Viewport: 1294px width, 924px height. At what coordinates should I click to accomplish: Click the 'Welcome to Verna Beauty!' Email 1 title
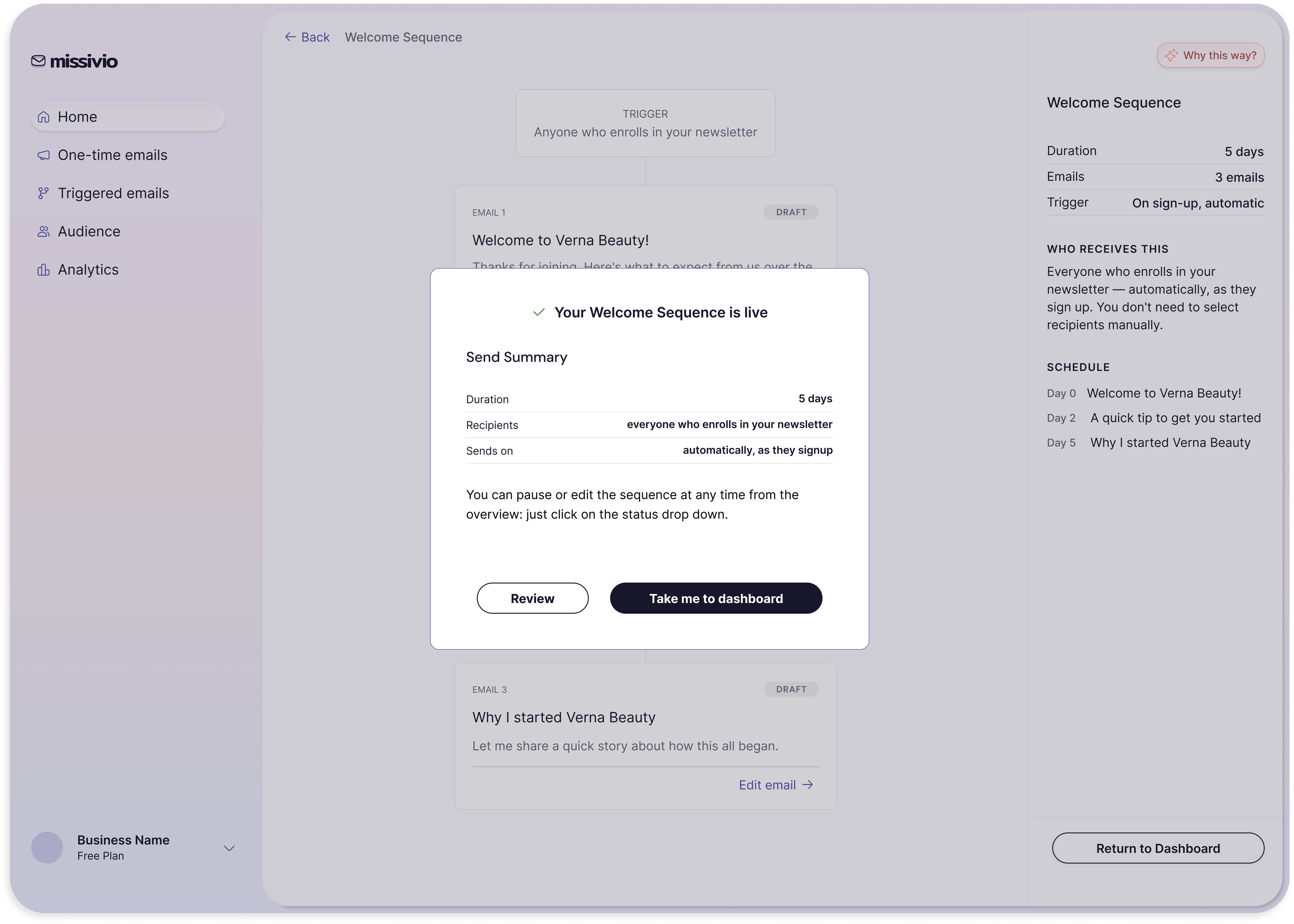(560, 240)
